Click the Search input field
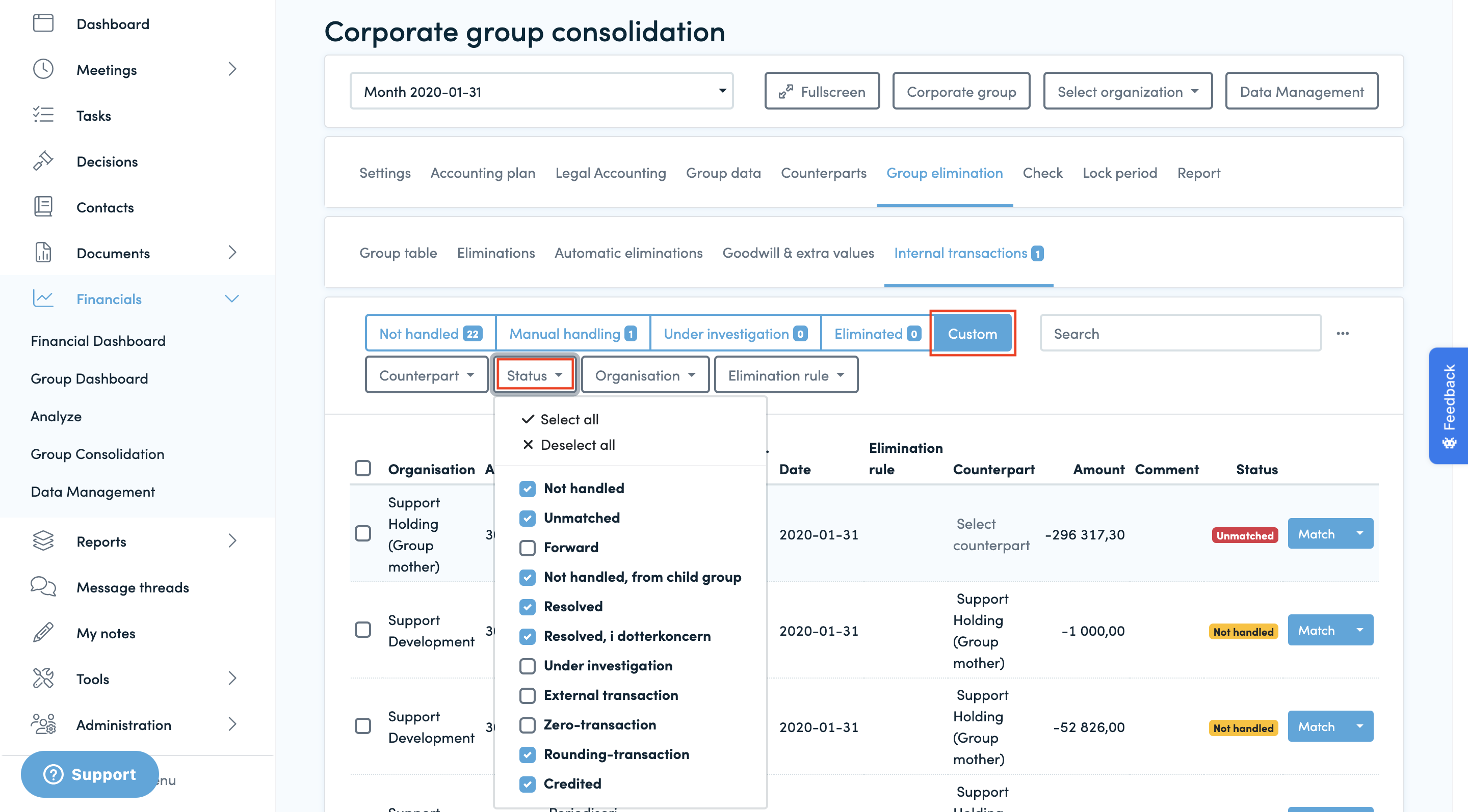Screen dimensions: 1468x812 click(x=1181, y=334)
